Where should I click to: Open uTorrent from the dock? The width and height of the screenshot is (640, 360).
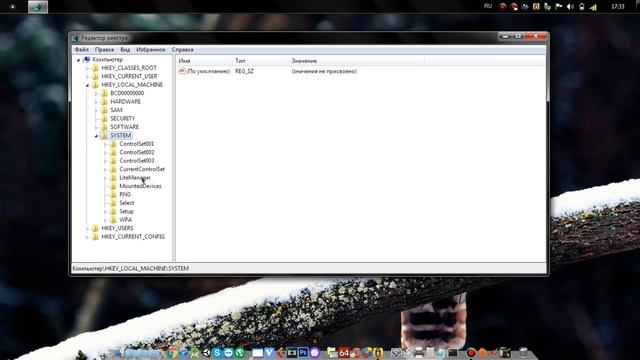(240, 353)
